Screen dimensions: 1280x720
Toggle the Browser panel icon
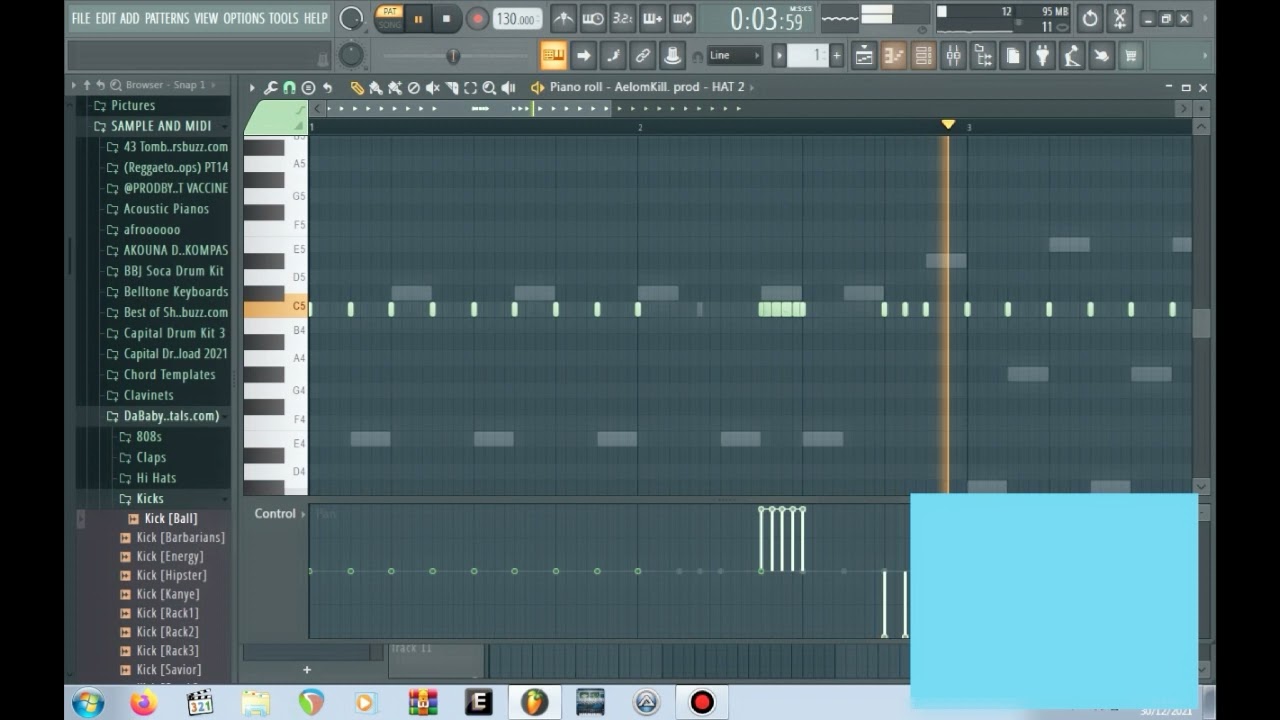[x=983, y=56]
